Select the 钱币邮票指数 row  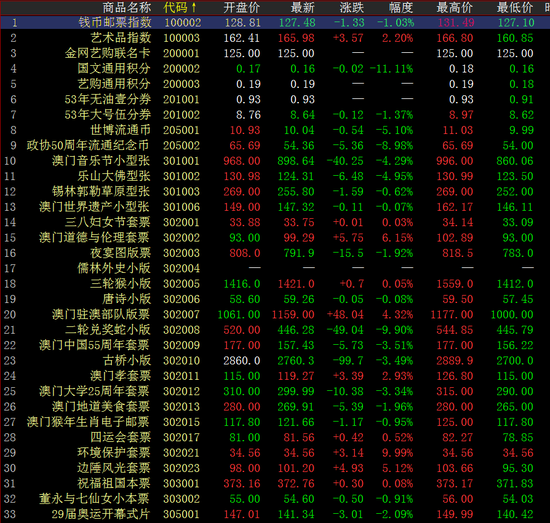click(x=275, y=22)
